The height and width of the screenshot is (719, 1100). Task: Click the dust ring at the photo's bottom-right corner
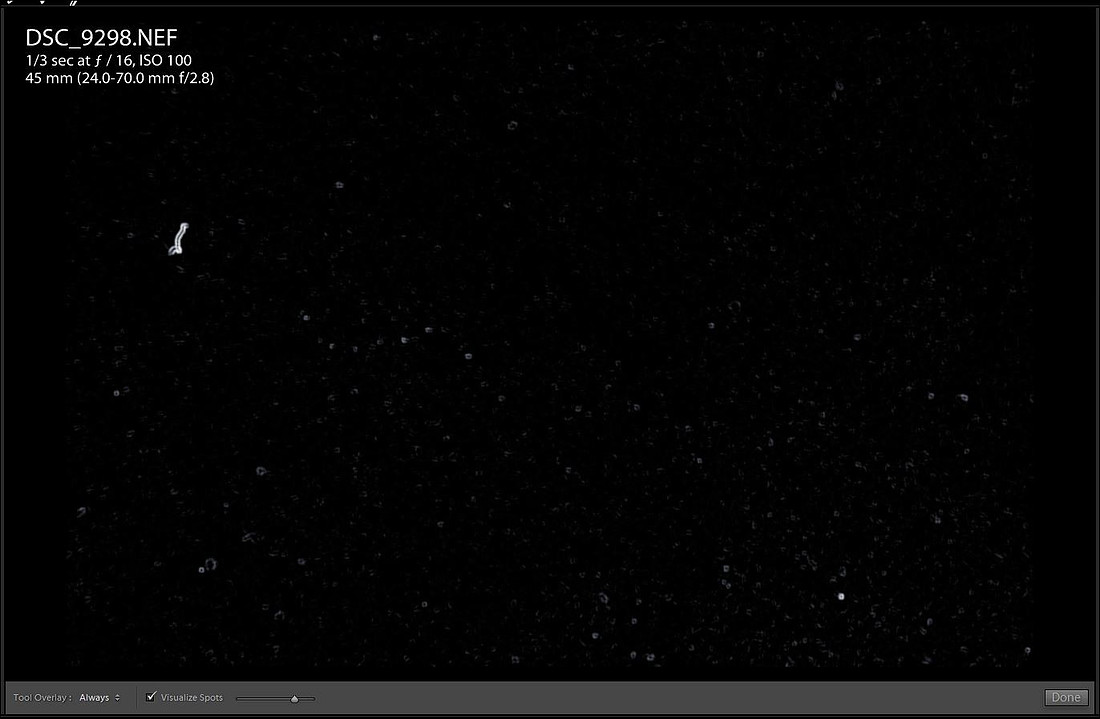pyautogui.click(x=1027, y=650)
